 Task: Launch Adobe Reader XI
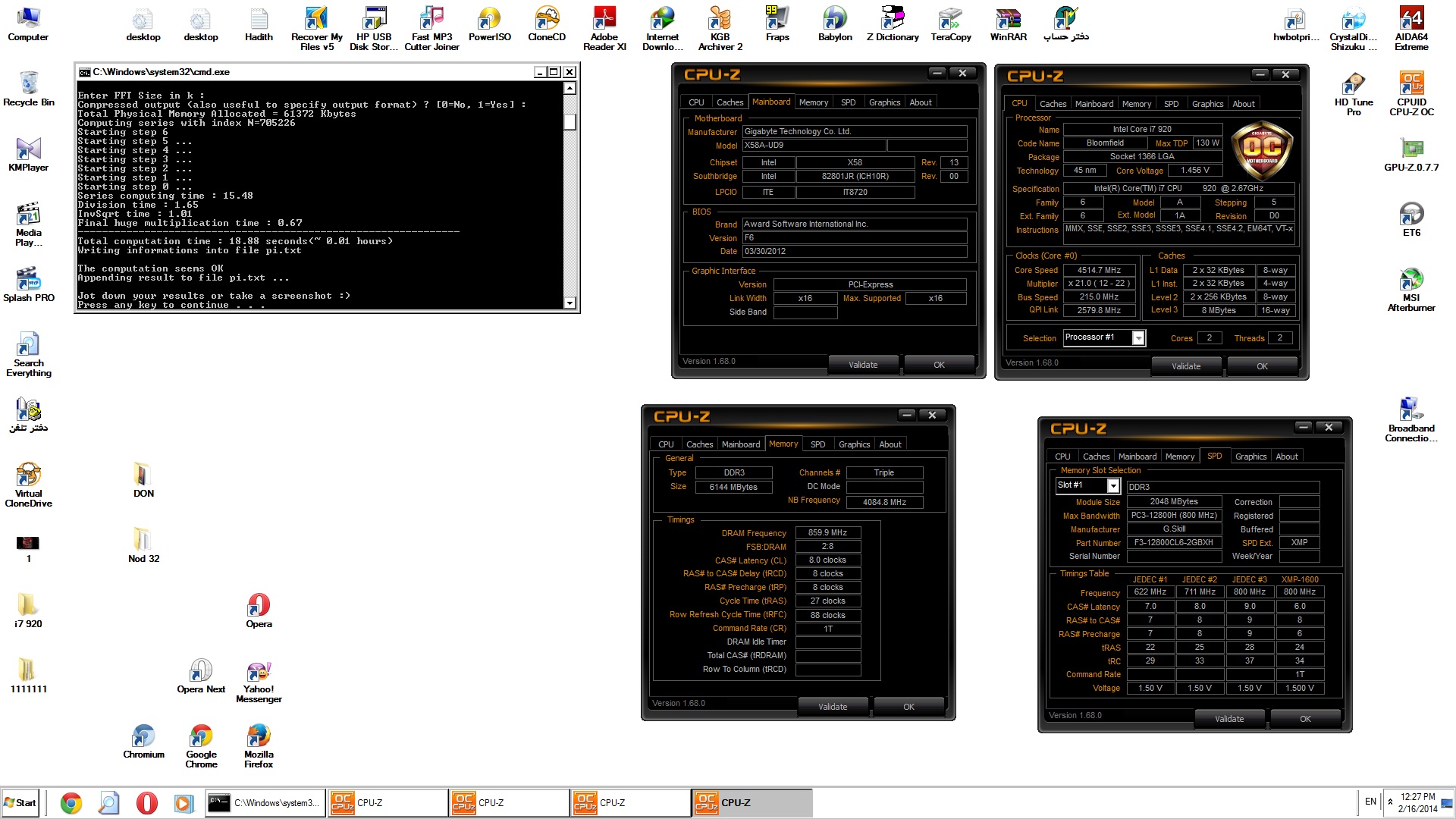(x=604, y=29)
